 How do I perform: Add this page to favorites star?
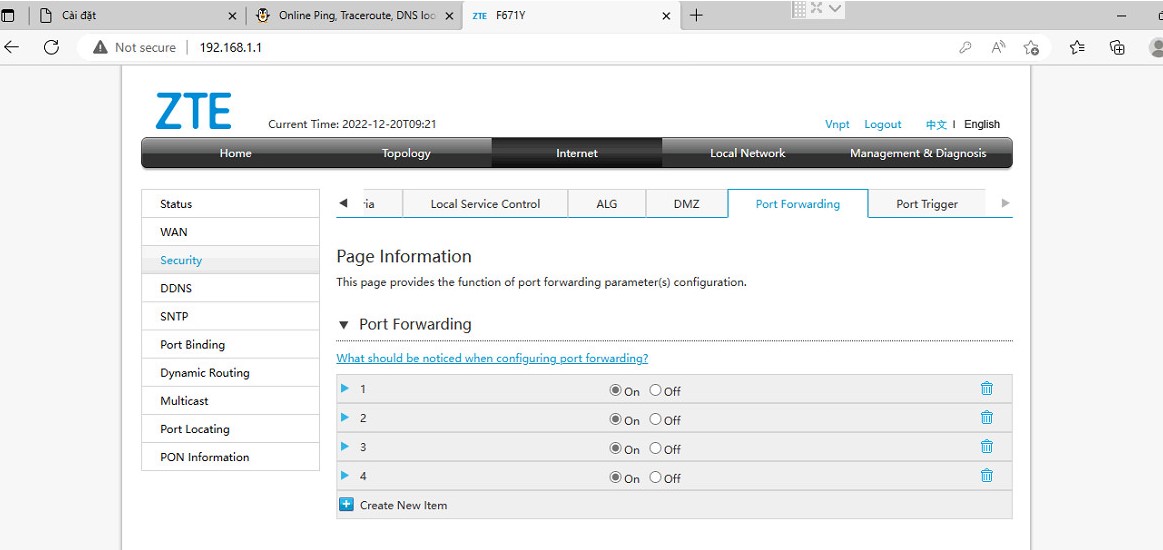1031,47
